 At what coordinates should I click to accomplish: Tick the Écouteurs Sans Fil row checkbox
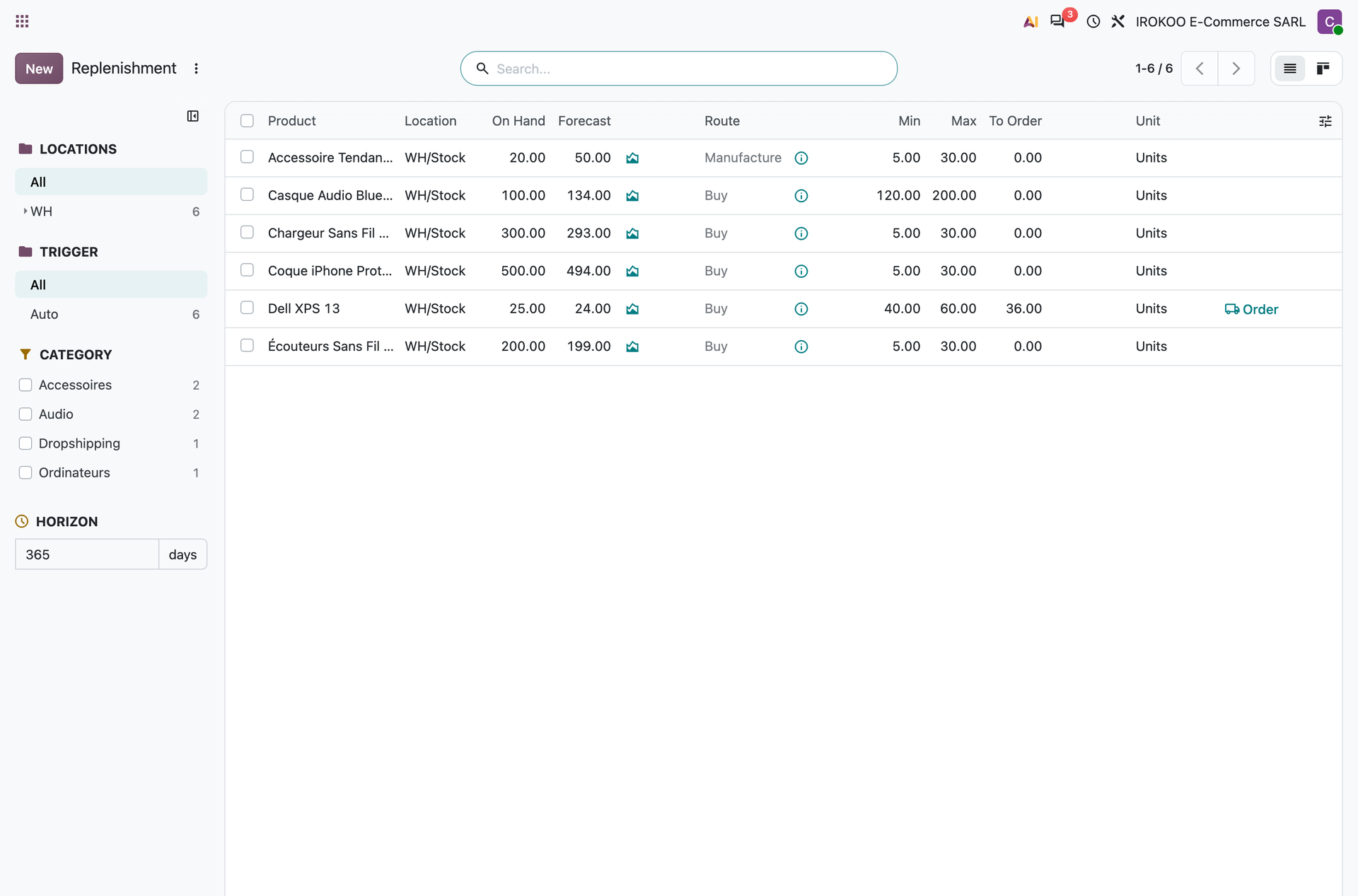click(247, 345)
